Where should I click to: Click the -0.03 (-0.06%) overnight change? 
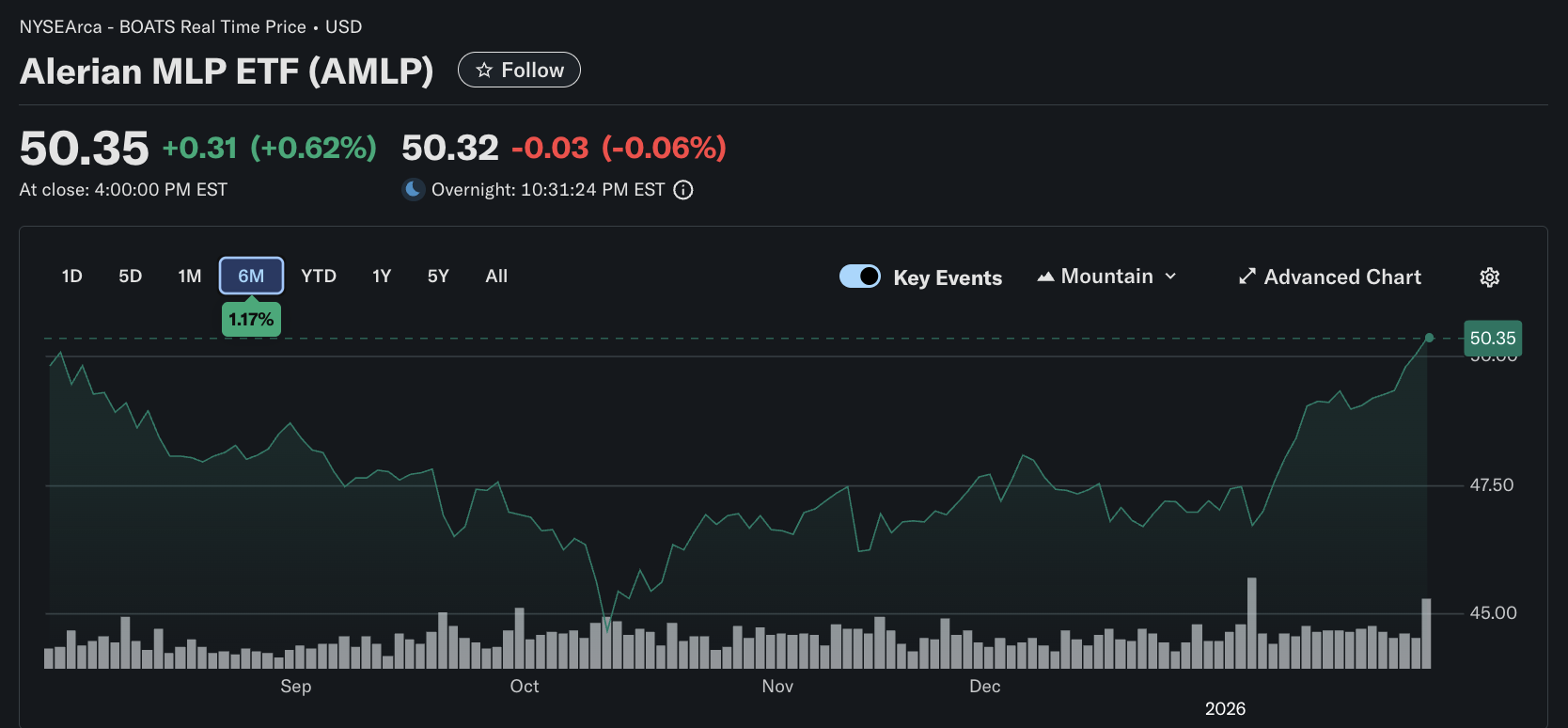[619, 148]
